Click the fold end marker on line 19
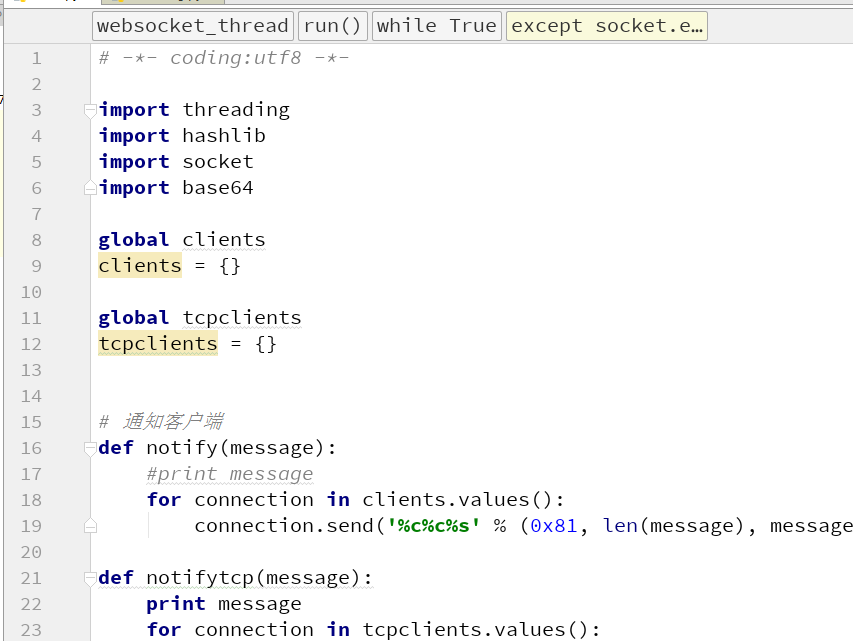This screenshot has height=641, width=853. coord(90,526)
